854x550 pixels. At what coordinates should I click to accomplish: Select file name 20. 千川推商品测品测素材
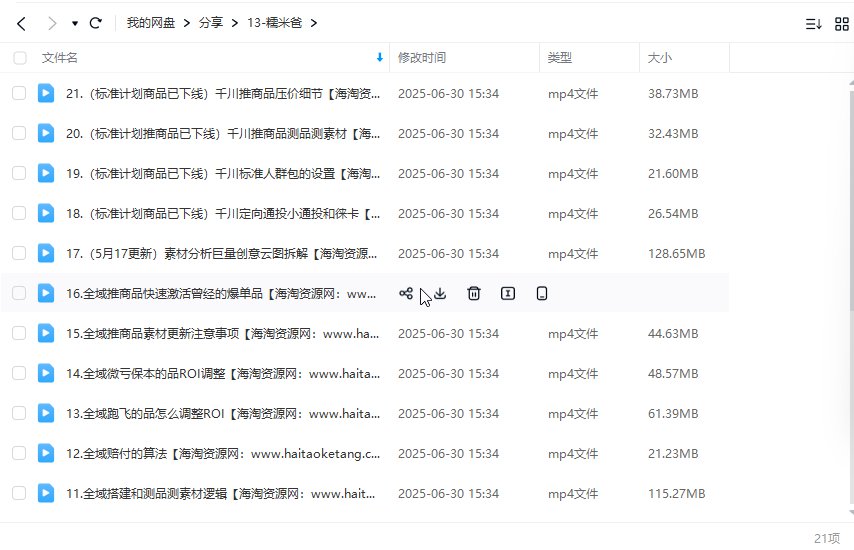click(x=223, y=133)
